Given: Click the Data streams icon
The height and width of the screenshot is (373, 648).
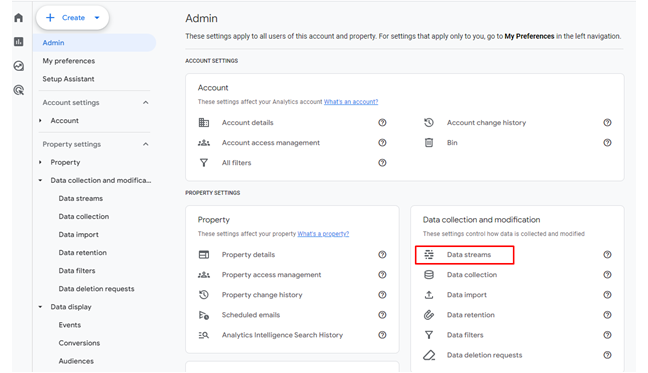Looking at the screenshot, I should click(x=429, y=255).
